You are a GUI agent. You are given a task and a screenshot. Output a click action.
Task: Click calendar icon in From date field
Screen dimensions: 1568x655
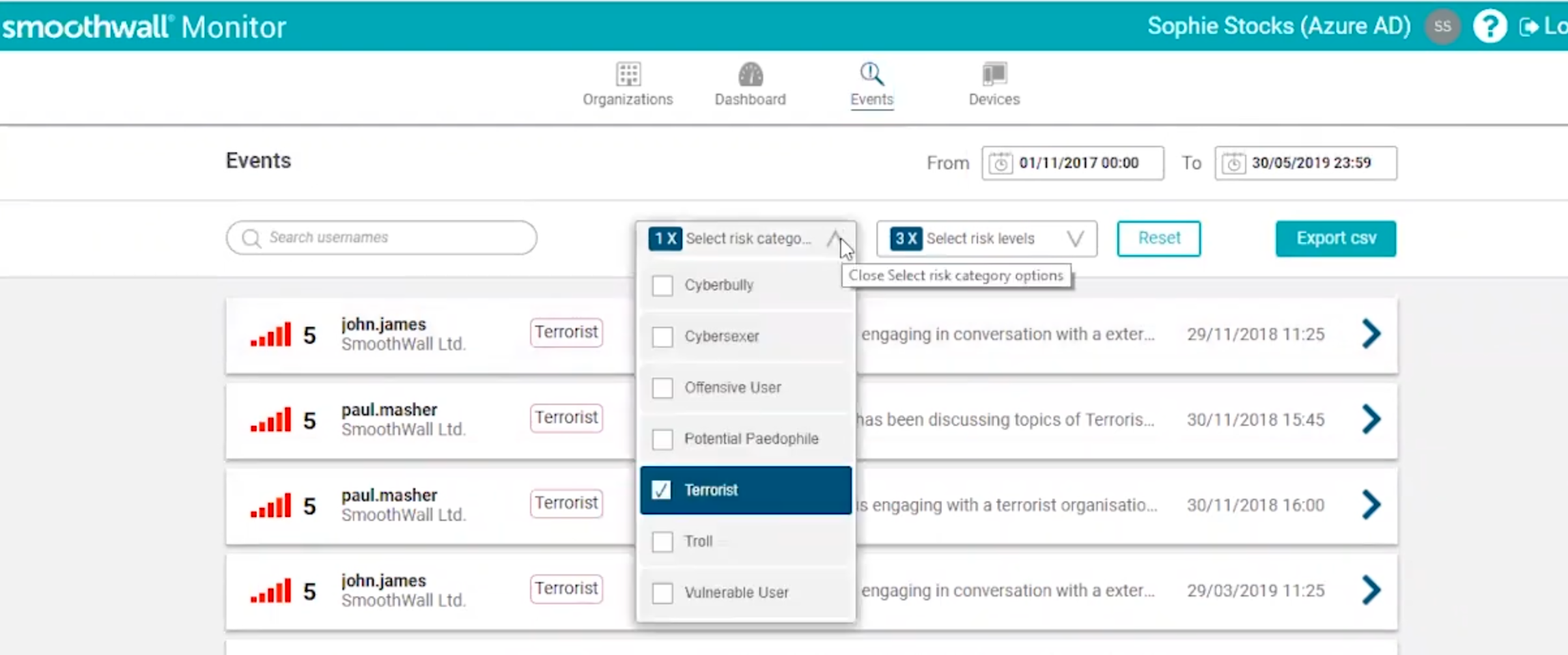pyautogui.click(x=1001, y=163)
